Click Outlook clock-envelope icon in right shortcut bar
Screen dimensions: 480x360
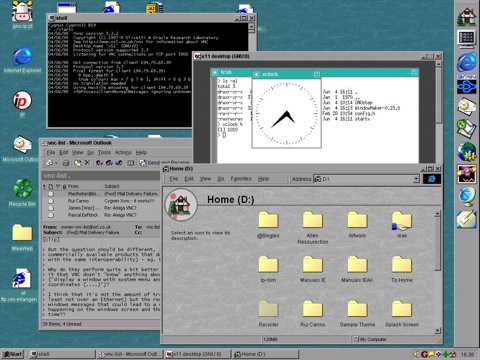pos(466,106)
